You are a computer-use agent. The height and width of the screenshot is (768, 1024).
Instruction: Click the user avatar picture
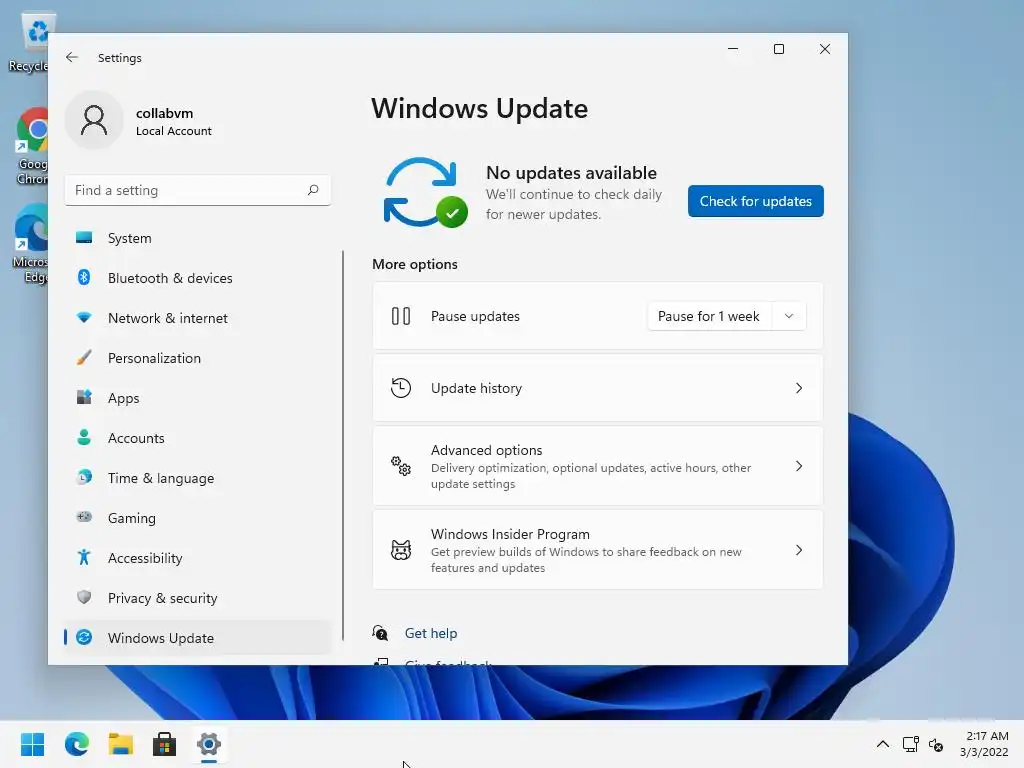coord(94,121)
